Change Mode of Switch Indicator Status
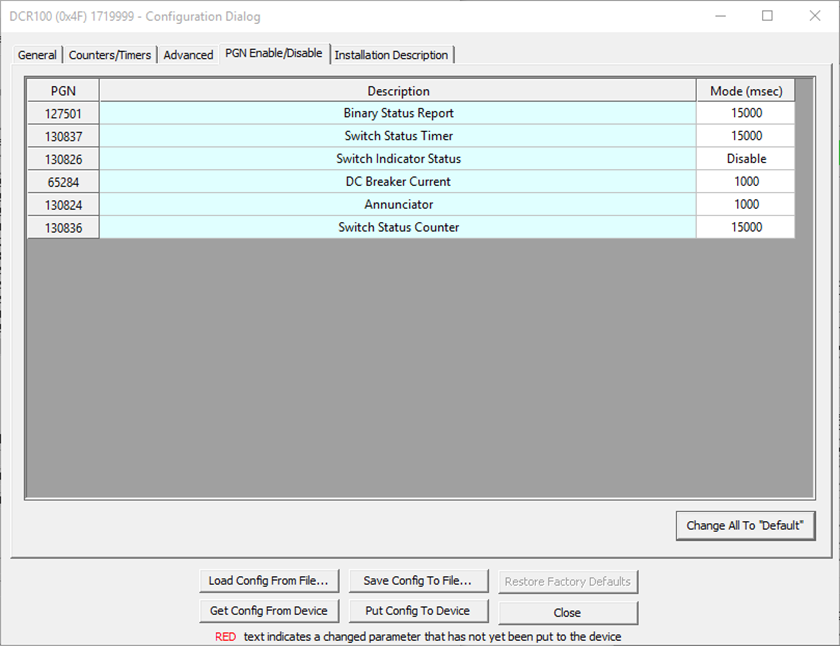The image size is (840, 646). click(746, 159)
